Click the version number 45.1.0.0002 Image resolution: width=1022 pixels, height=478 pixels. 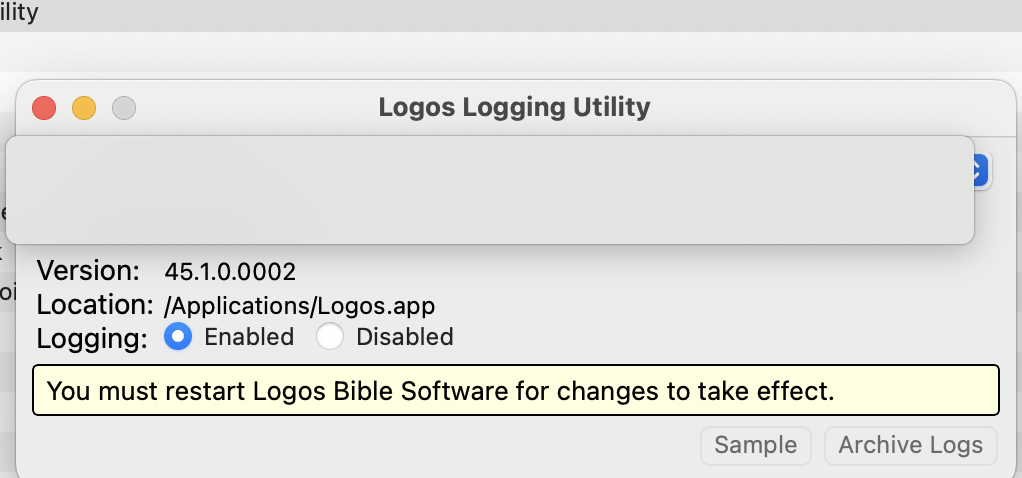230,271
